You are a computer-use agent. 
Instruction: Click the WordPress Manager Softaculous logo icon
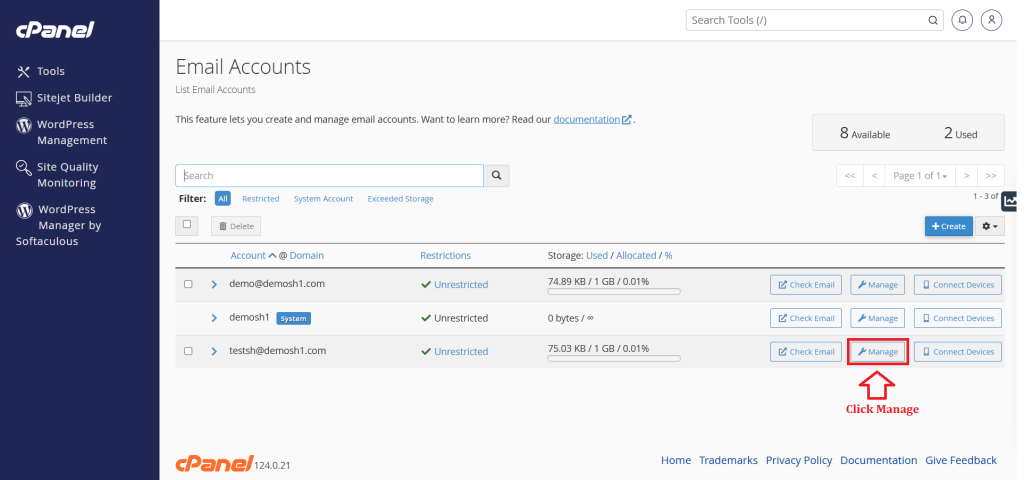click(24, 210)
